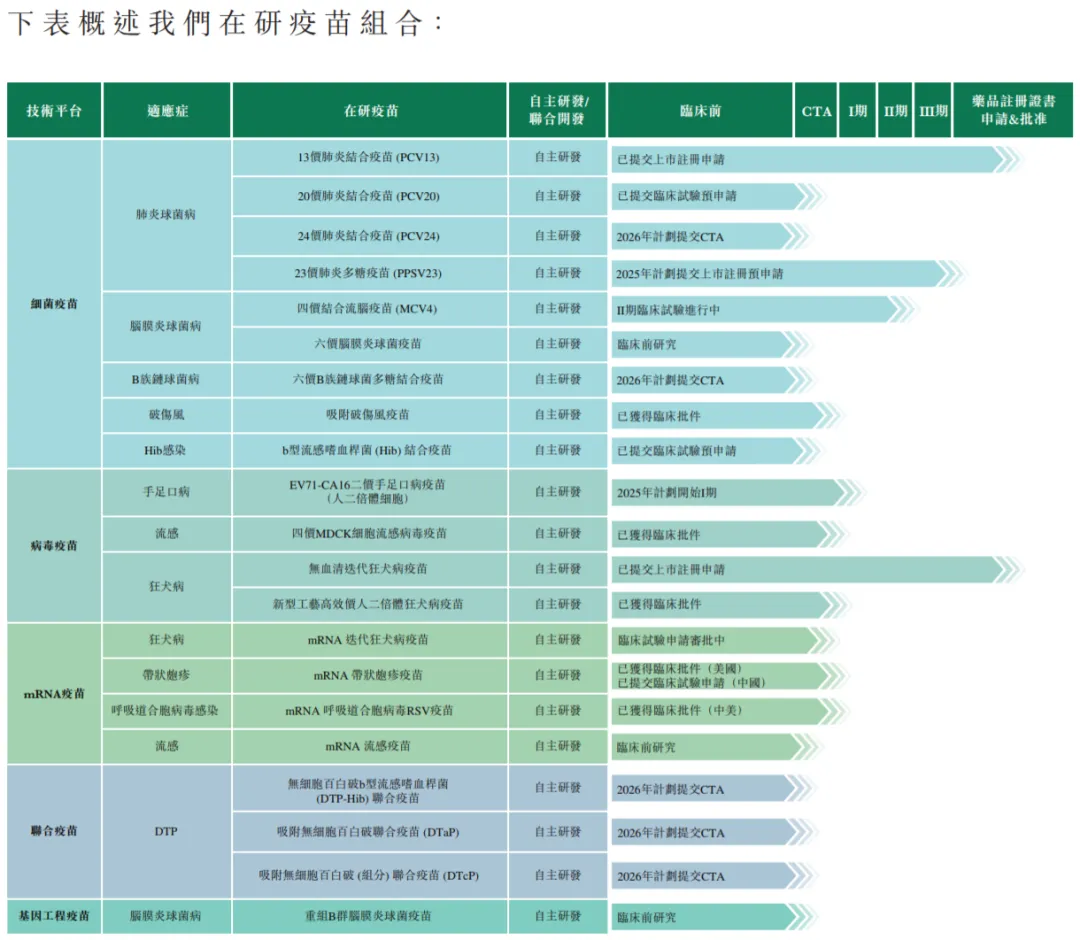Click the 技術平台 column header
This screenshot has width=1080, height=940.
54,111
